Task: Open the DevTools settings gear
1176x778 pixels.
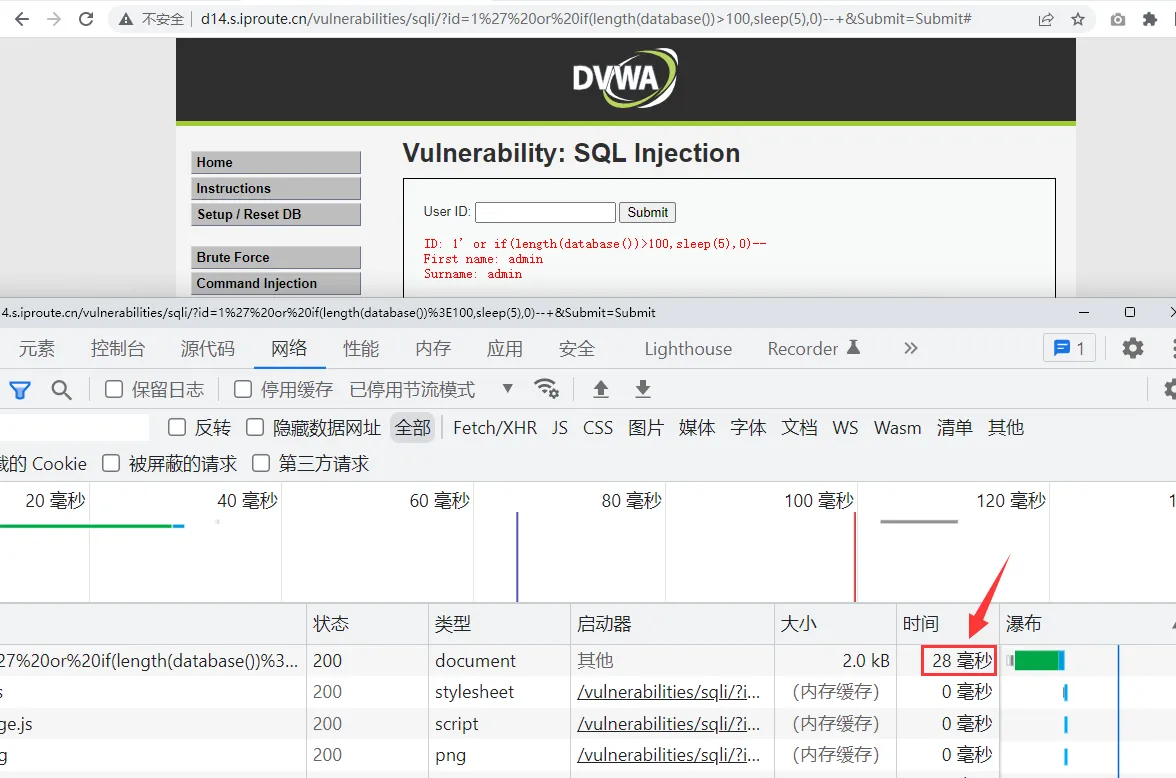Action: [1132, 348]
